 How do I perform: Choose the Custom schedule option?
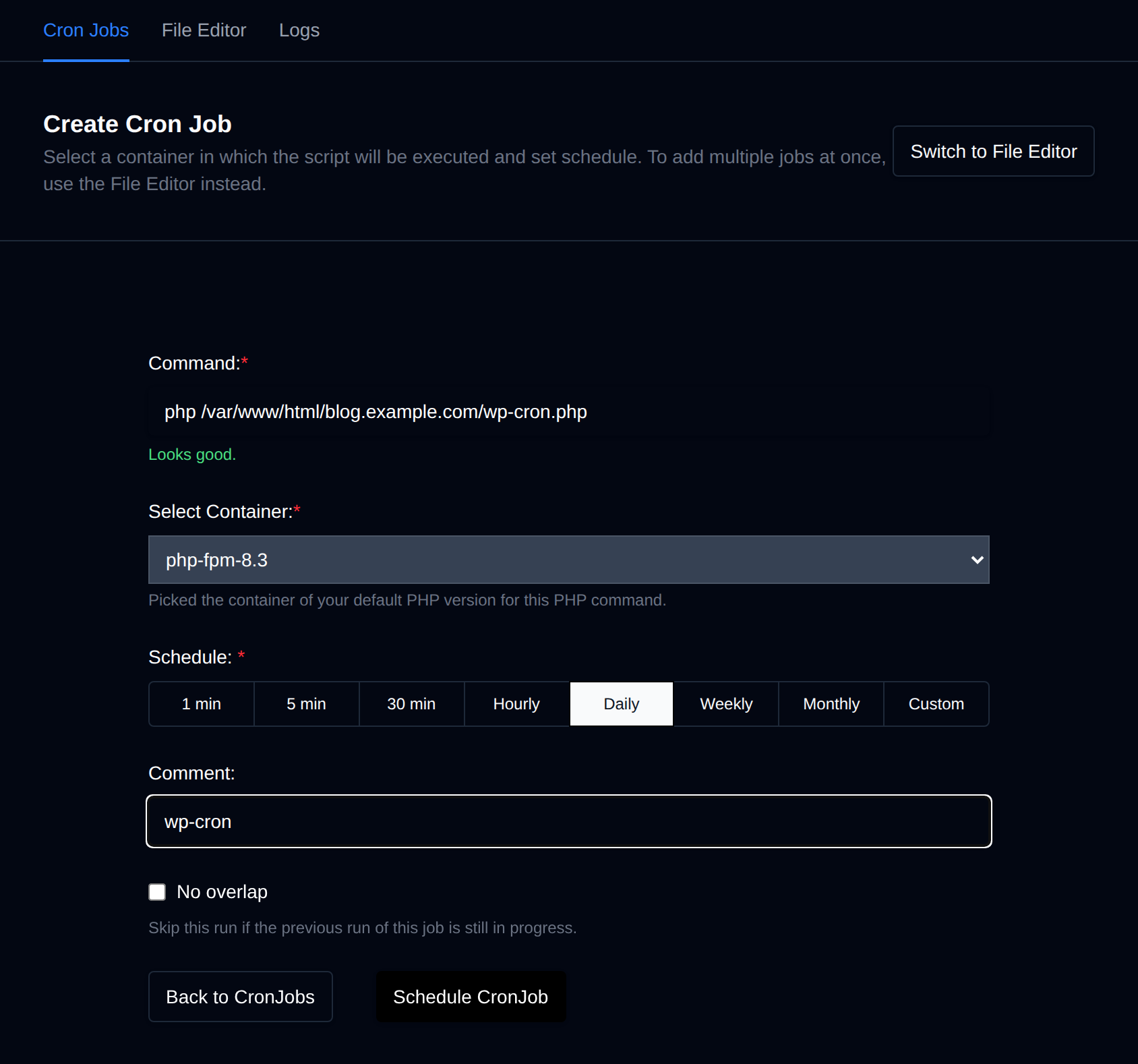coord(936,704)
